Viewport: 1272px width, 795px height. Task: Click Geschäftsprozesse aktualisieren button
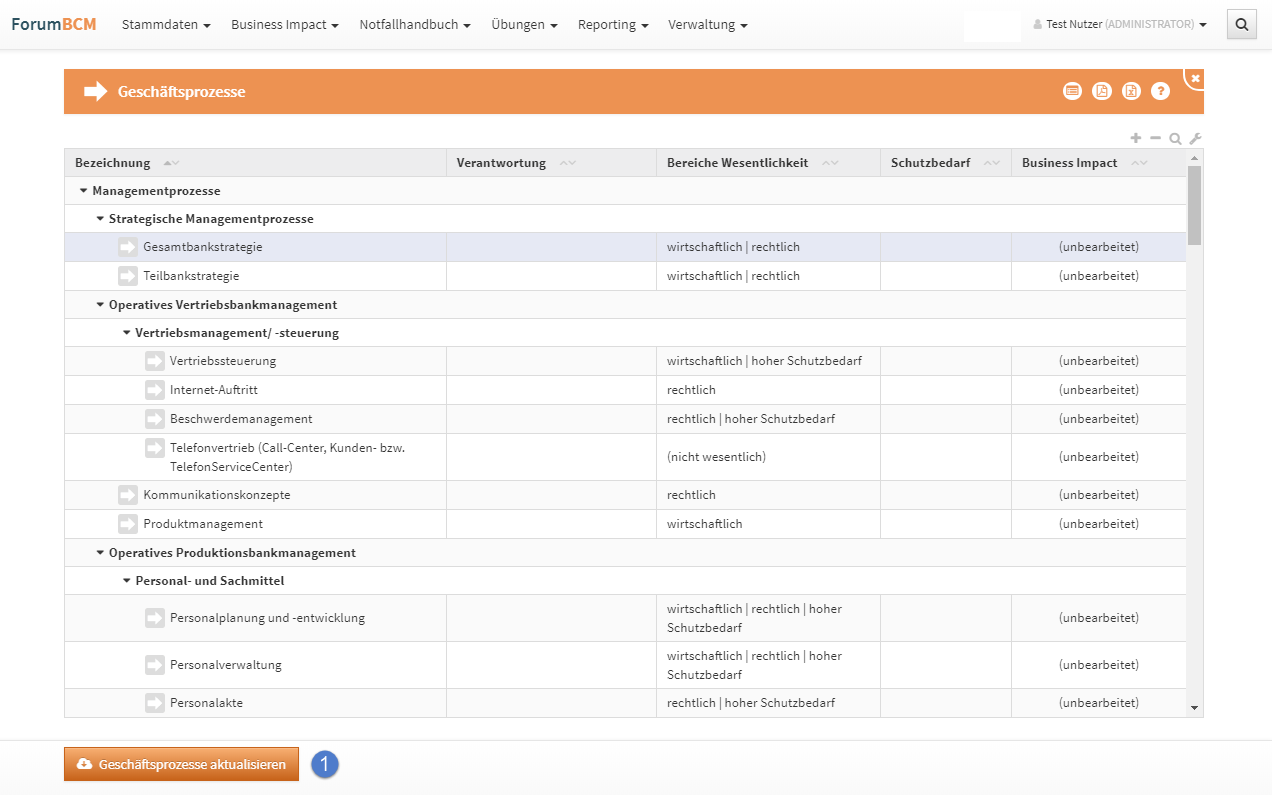click(x=182, y=764)
